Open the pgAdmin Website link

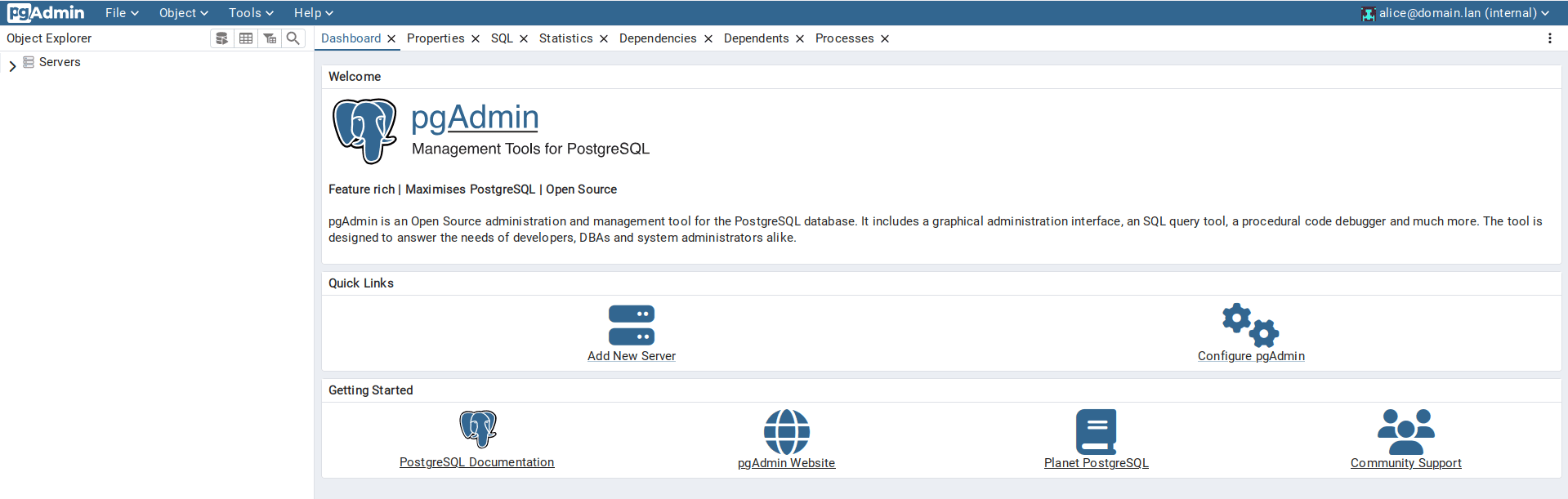pos(786,463)
